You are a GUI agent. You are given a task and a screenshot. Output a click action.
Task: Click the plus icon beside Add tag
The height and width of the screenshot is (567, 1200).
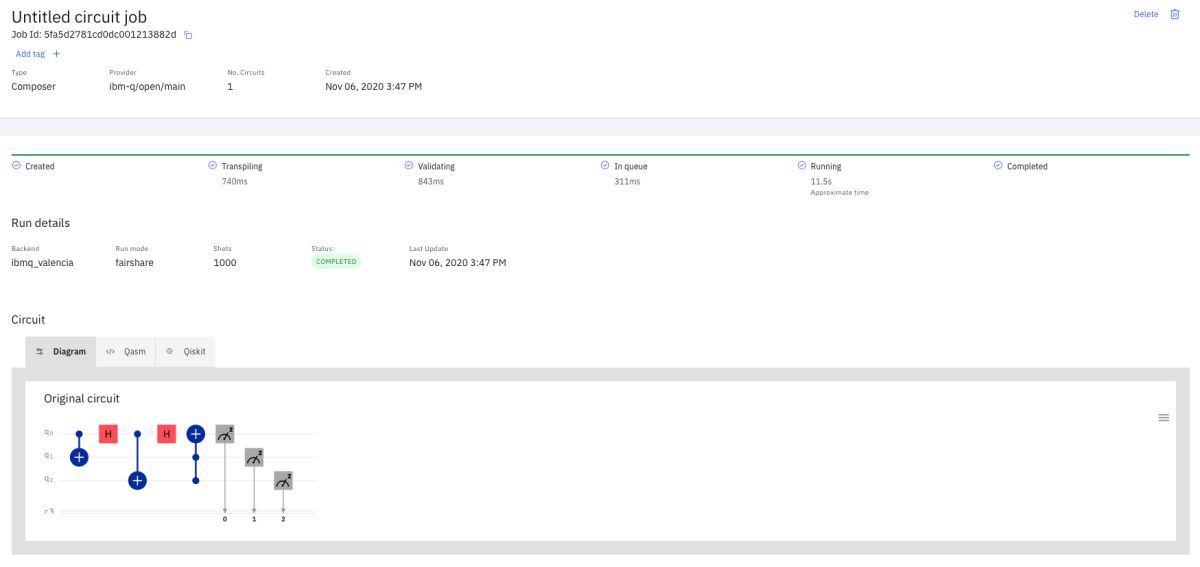tap(57, 54)
